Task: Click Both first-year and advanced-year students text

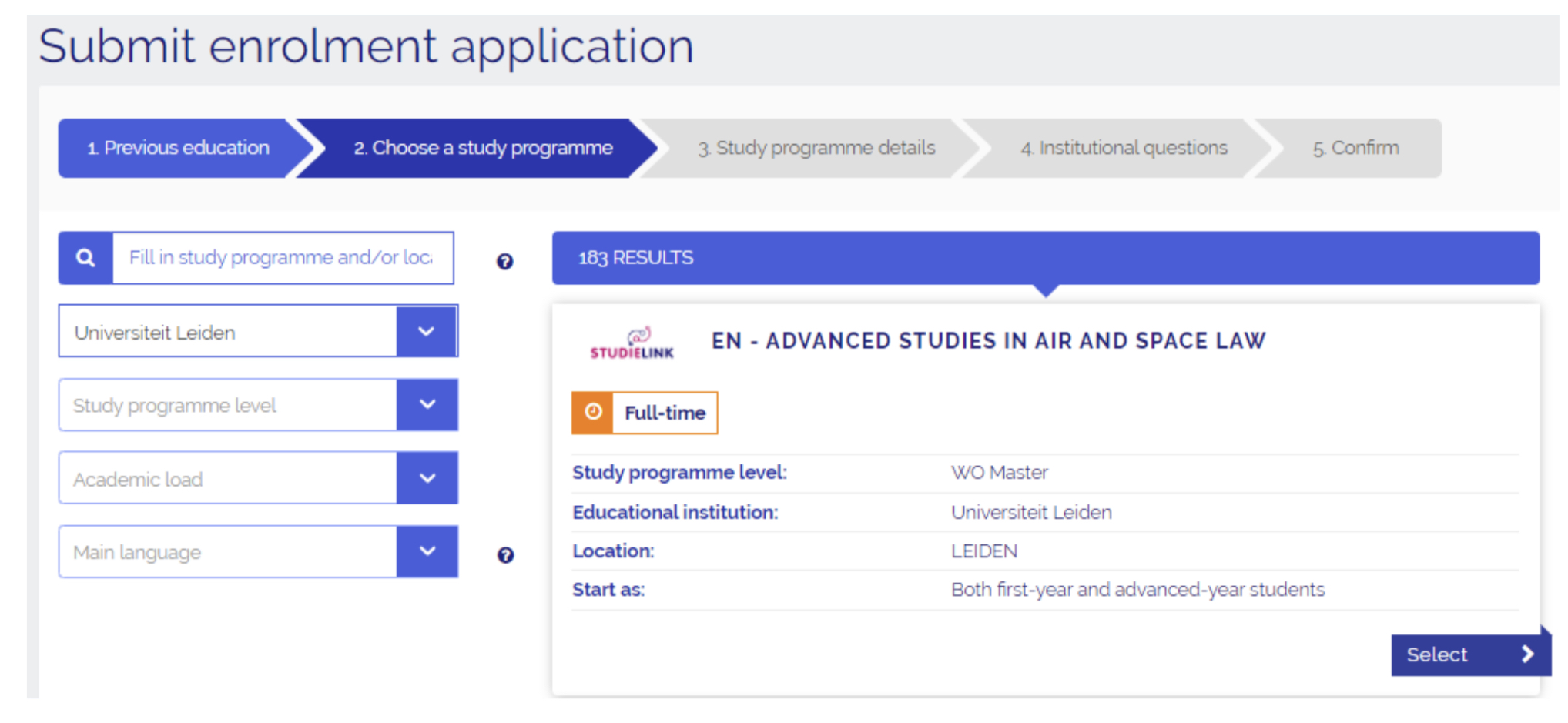Action: point(1137,590)
